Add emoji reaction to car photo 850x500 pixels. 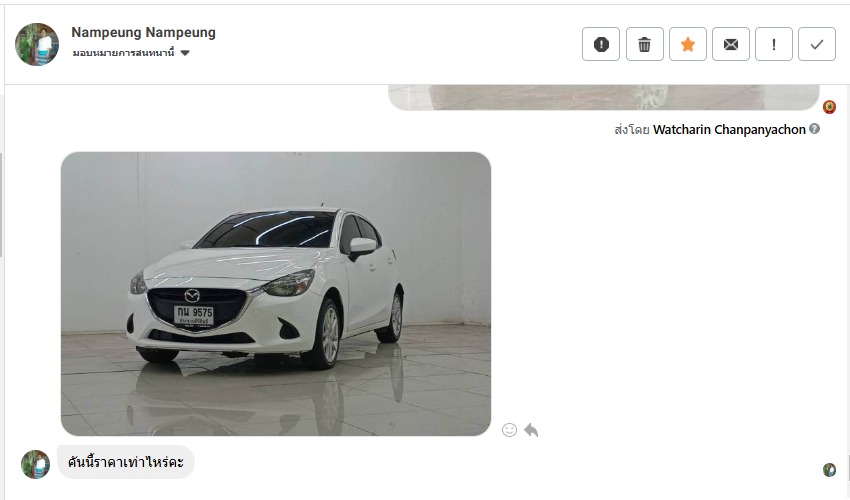(509, 430)
